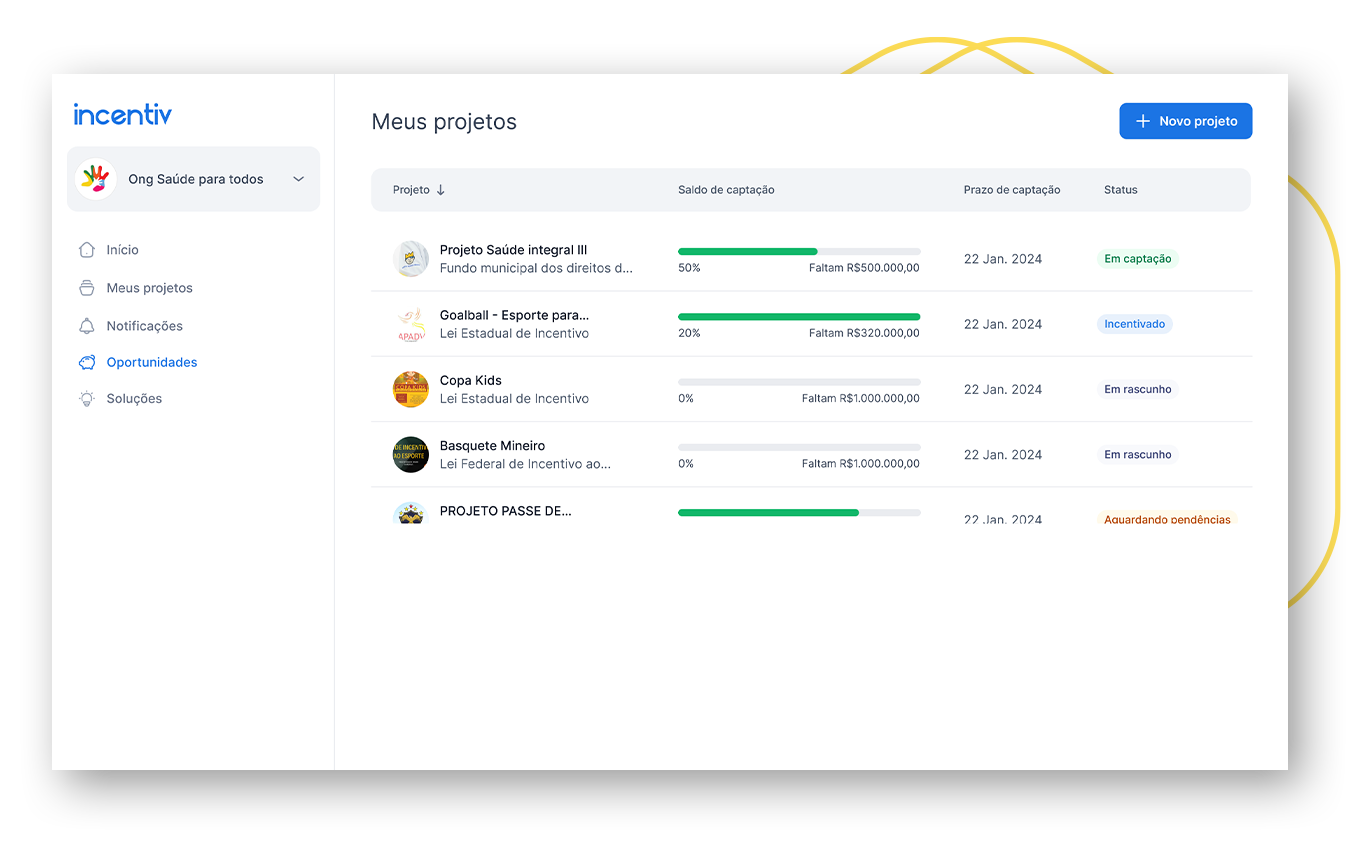Click the Ong Saúde para todos avatar

pos(96,179)
